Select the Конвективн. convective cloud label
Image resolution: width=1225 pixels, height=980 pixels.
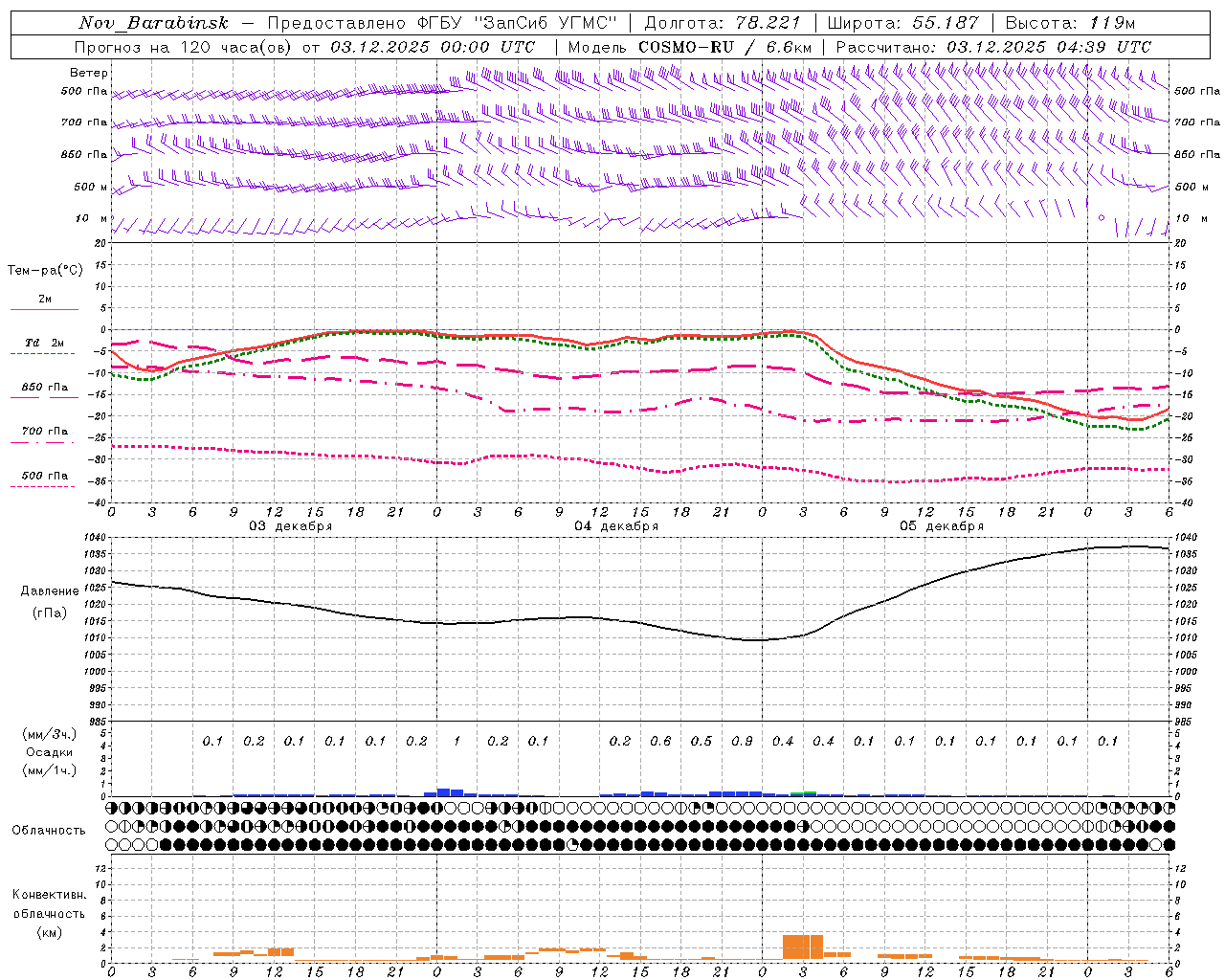pos(49,895)
